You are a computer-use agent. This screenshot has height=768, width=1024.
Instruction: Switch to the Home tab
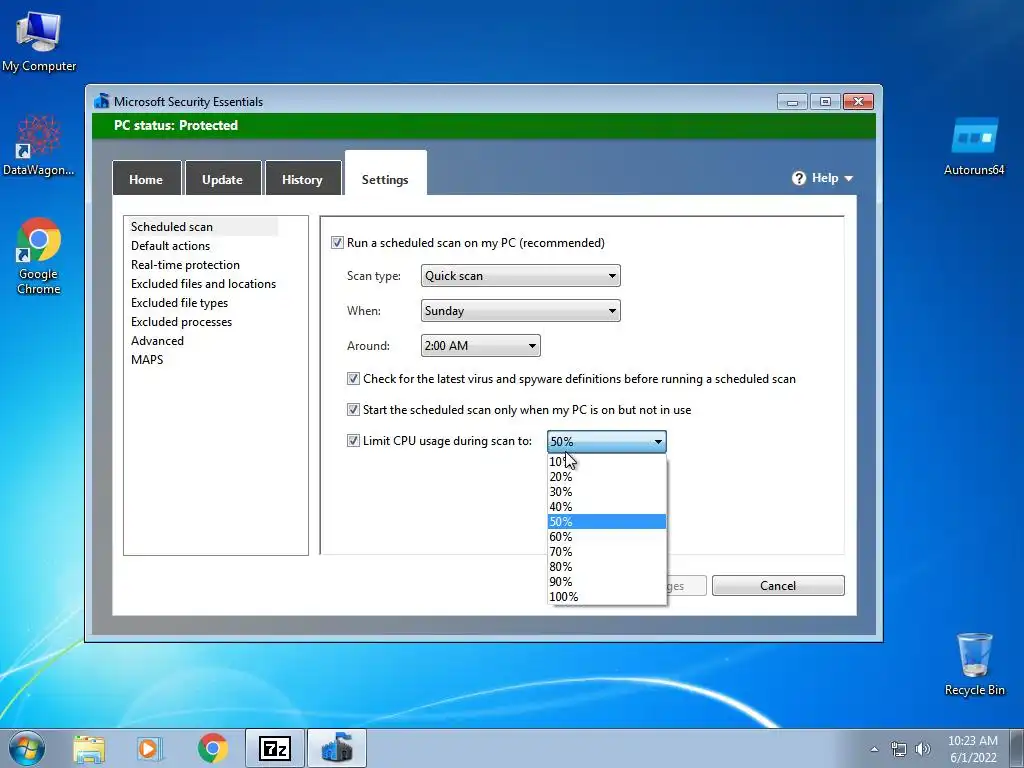pyautogui.click(x=146, y=179)
